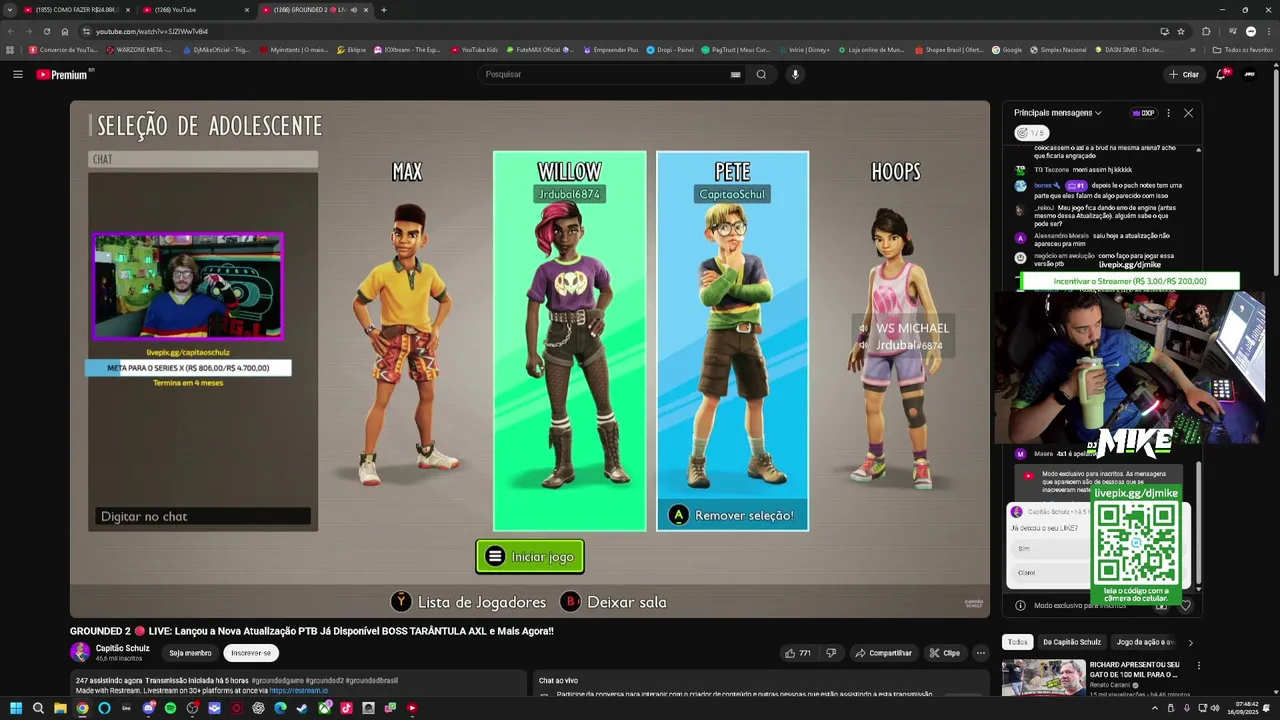
Task: Open the apps grid in bookmarks bar
Action: tap(10, 50)
